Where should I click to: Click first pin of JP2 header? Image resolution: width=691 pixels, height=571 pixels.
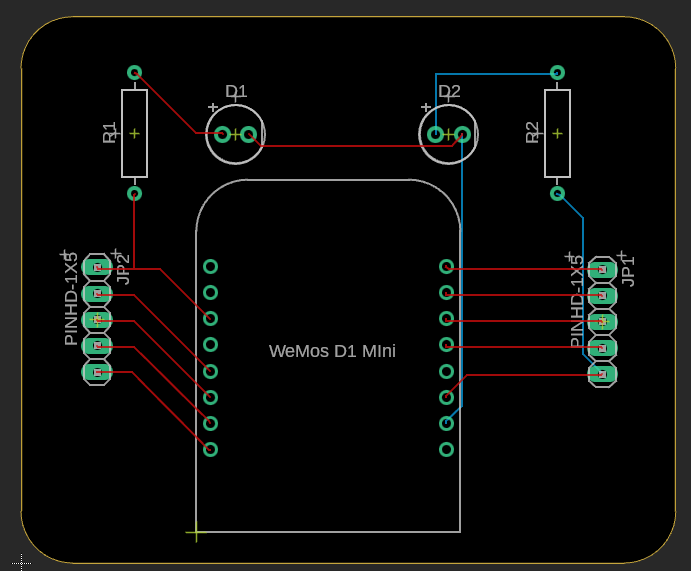(97, 267)
